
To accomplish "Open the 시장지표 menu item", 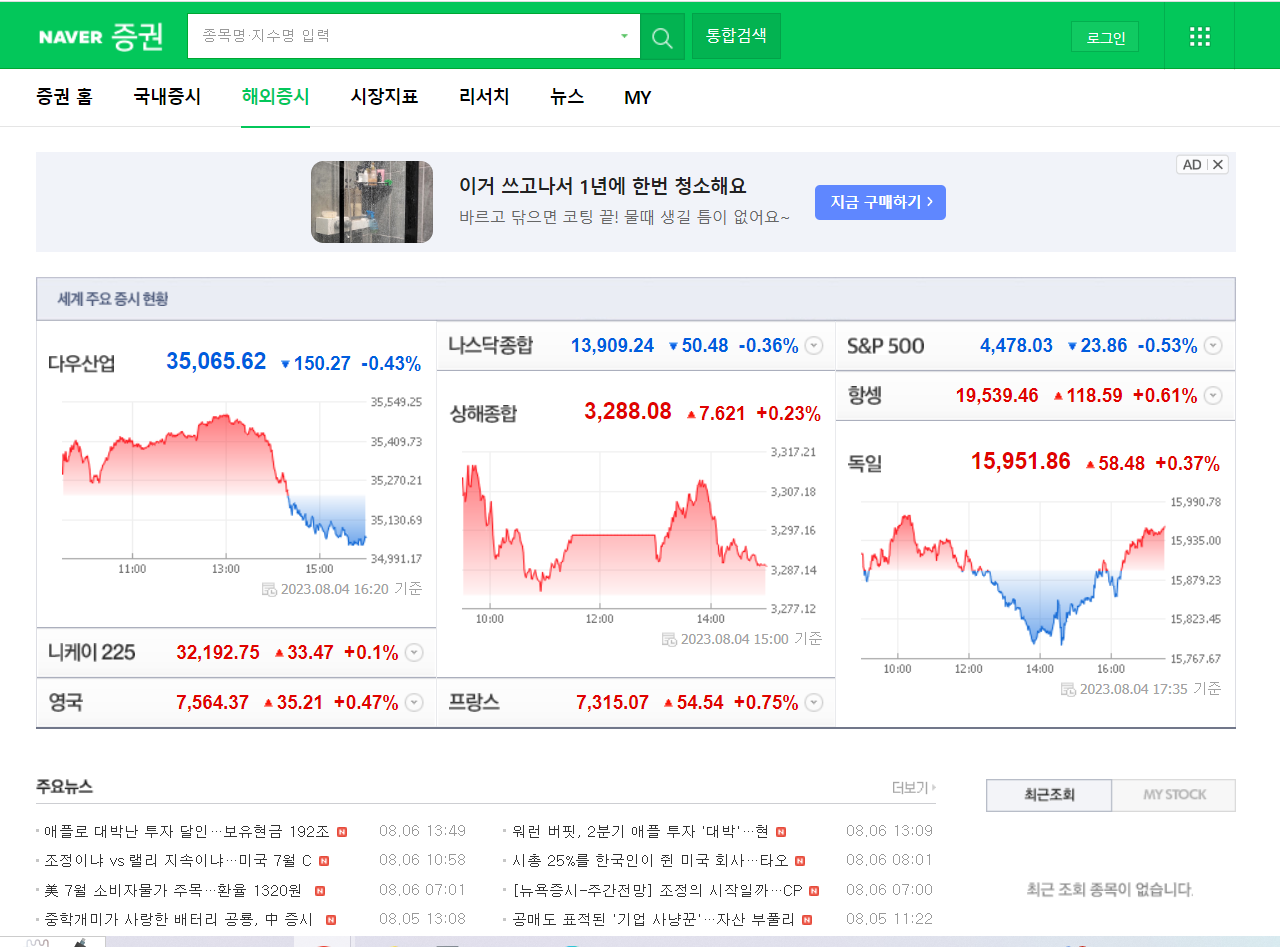I will pos(385,97).
